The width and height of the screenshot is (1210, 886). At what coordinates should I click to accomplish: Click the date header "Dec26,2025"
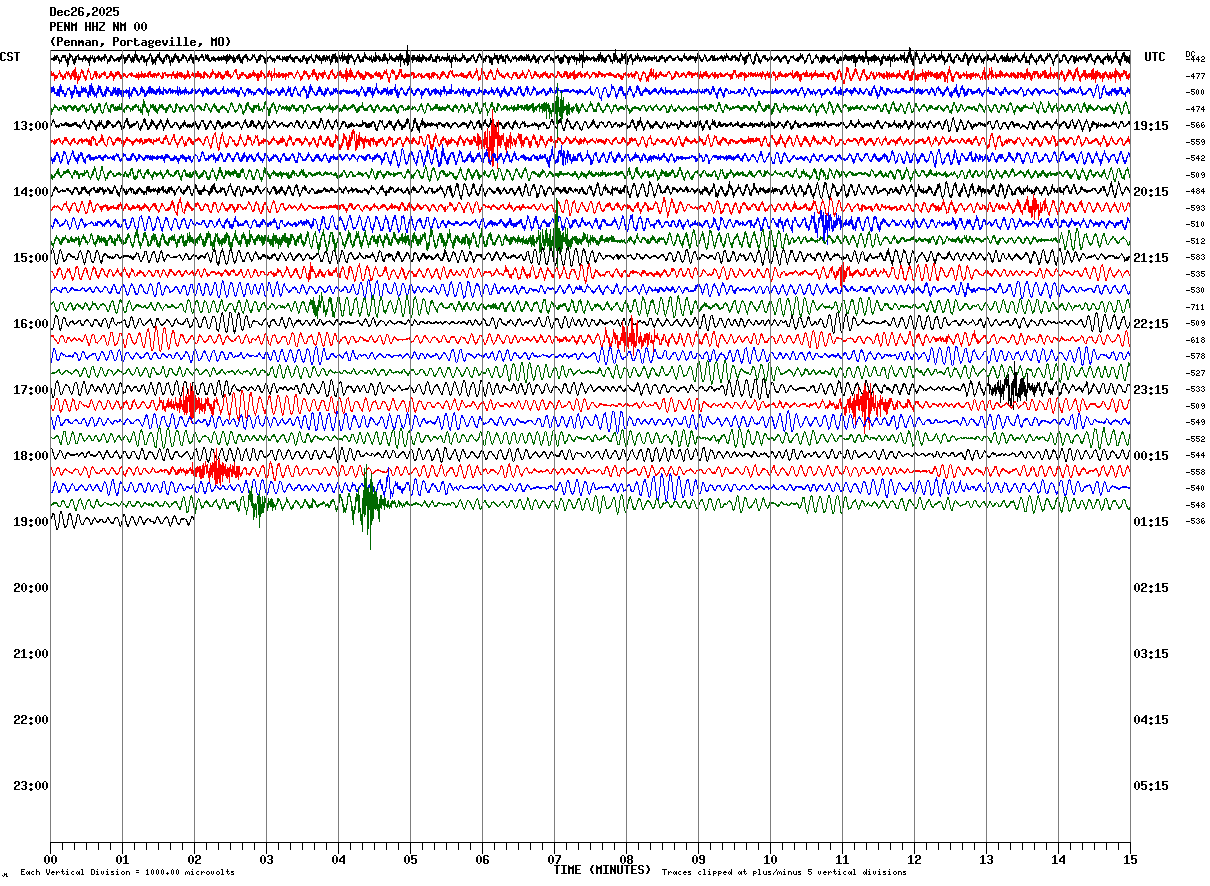84,12
